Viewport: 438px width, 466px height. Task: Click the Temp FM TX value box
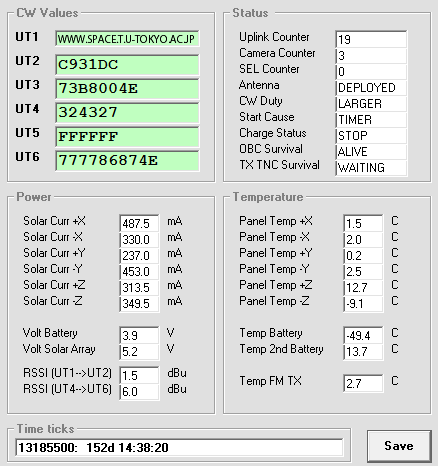pos(363,383)
